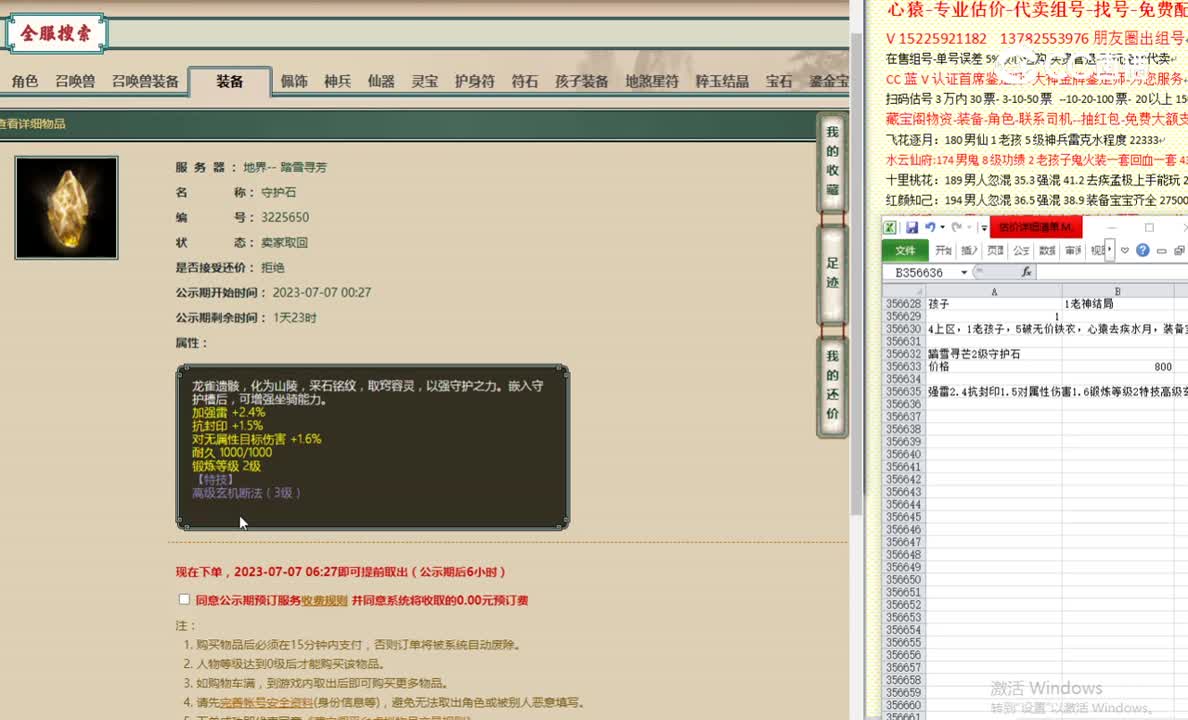Open the 我的收藏 side button
This screenshot has height=720, width=1188.
[832, 161]
